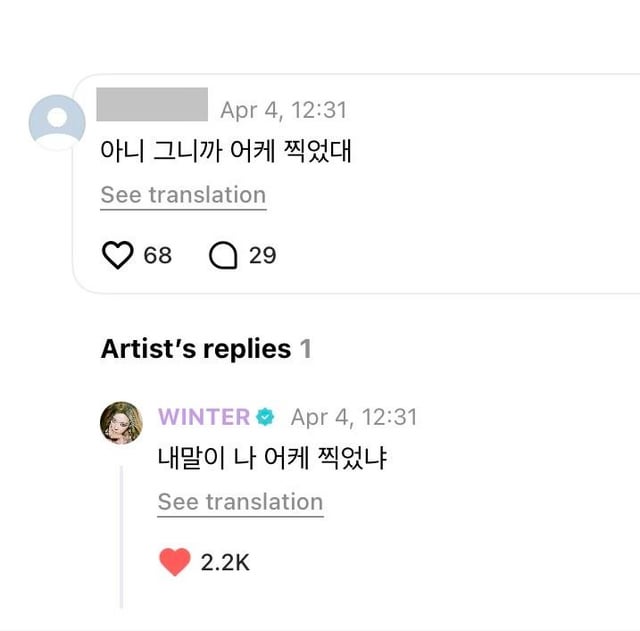This screenshot has height=631, width=640.
Task: Click the 2.2K likes count on reply
Action: (225, 562)
